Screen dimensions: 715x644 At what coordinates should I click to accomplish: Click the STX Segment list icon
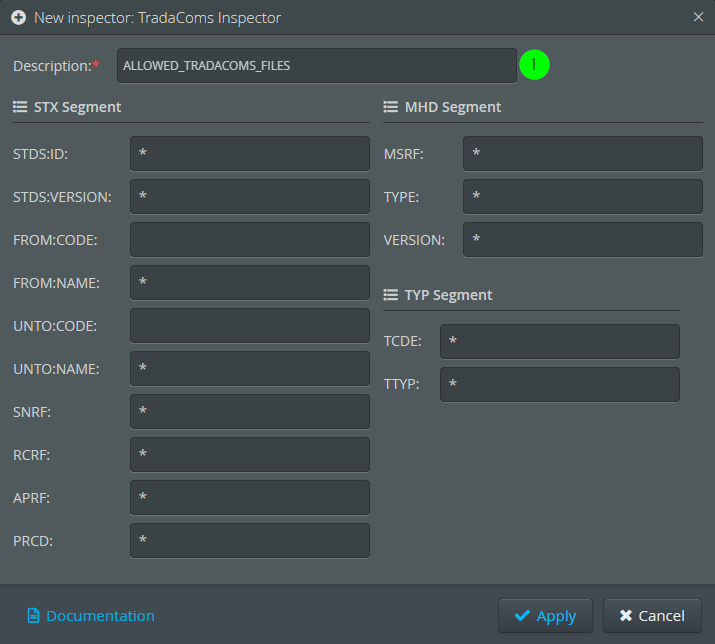(x=20, y=107)
